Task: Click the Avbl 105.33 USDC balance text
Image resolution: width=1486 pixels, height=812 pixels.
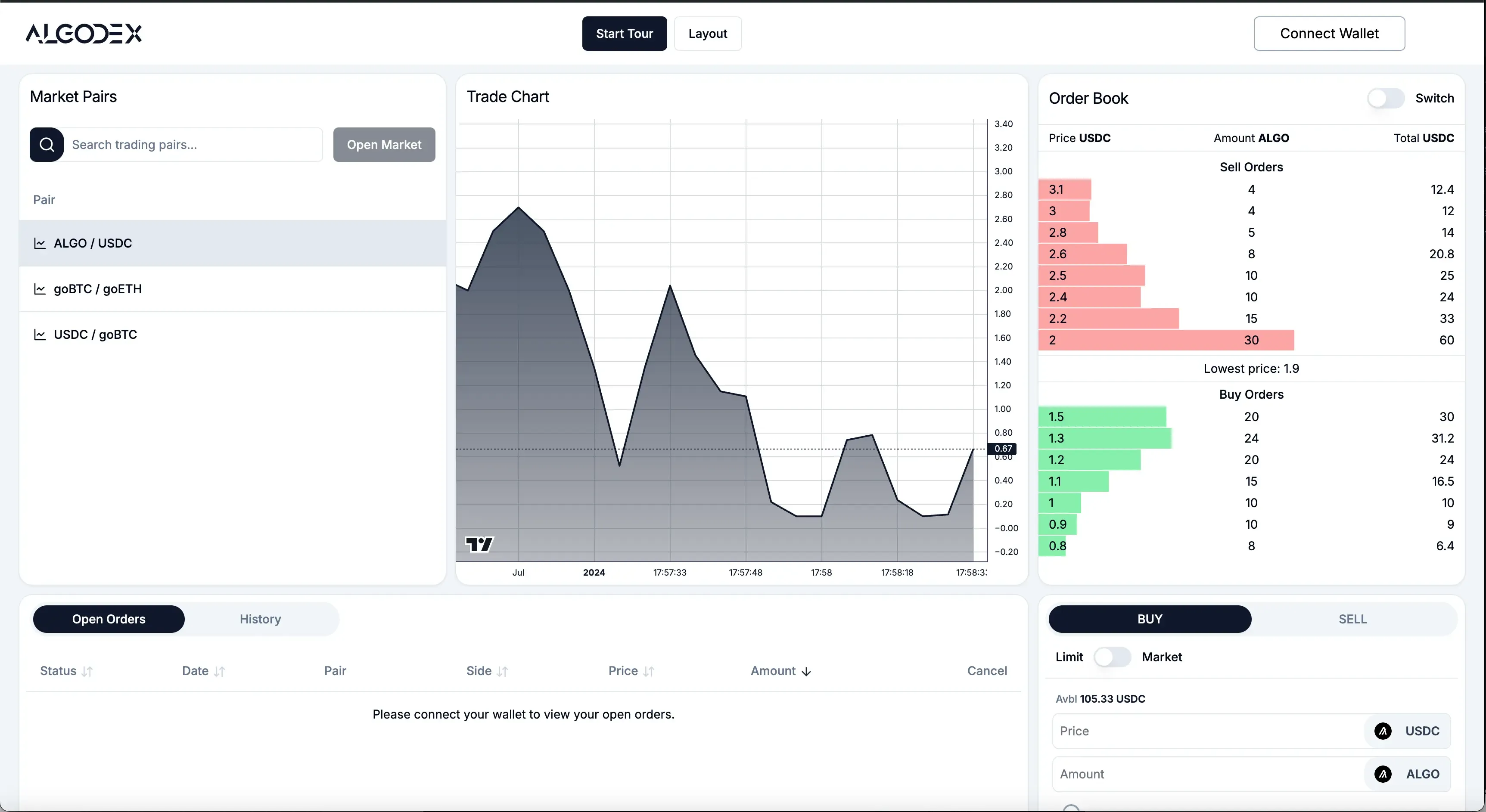Action: pyautogui.click(x=1100, y=699)
